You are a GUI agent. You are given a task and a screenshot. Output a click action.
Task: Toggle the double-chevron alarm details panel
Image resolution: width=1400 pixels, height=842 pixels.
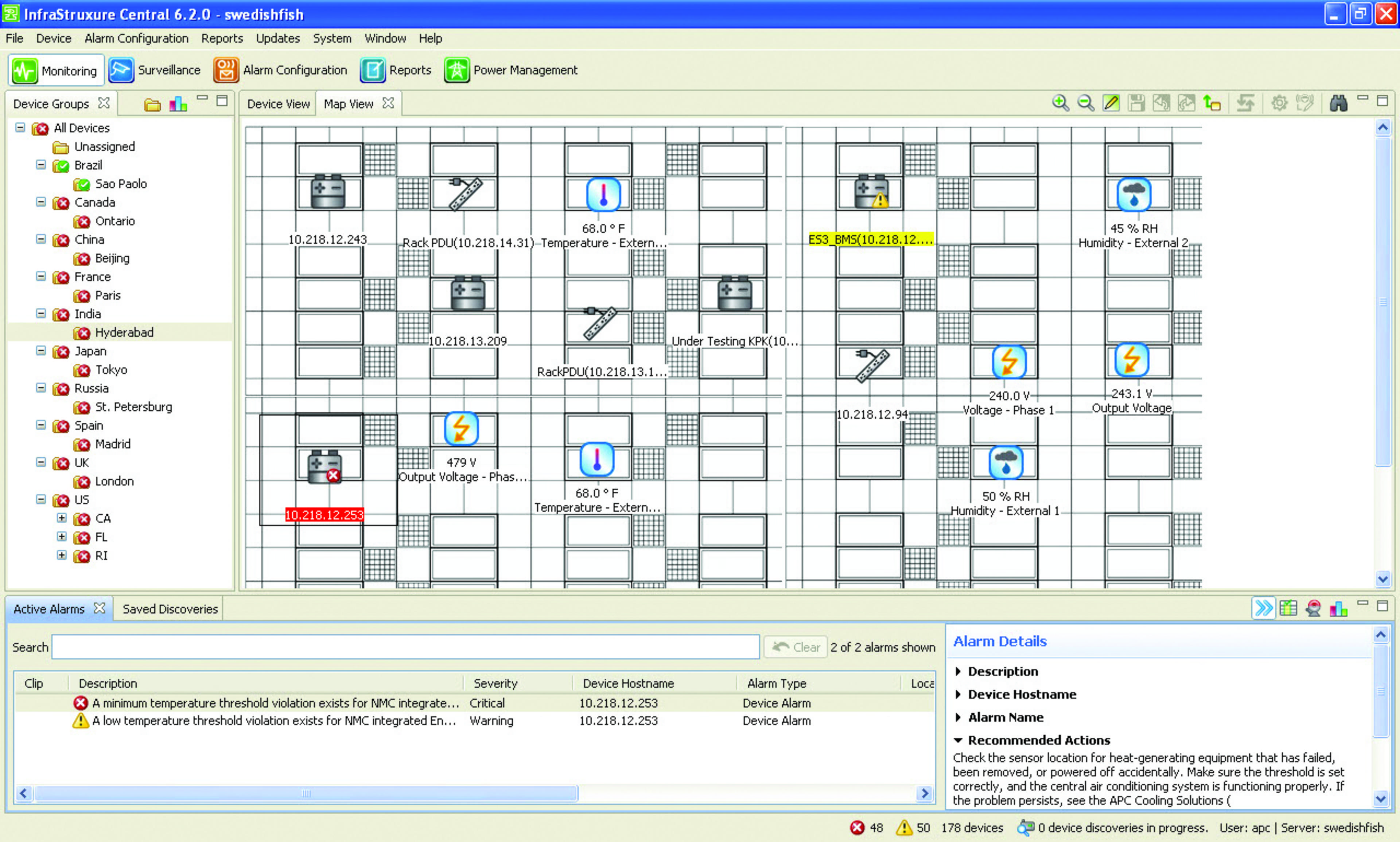[1264, 608]
